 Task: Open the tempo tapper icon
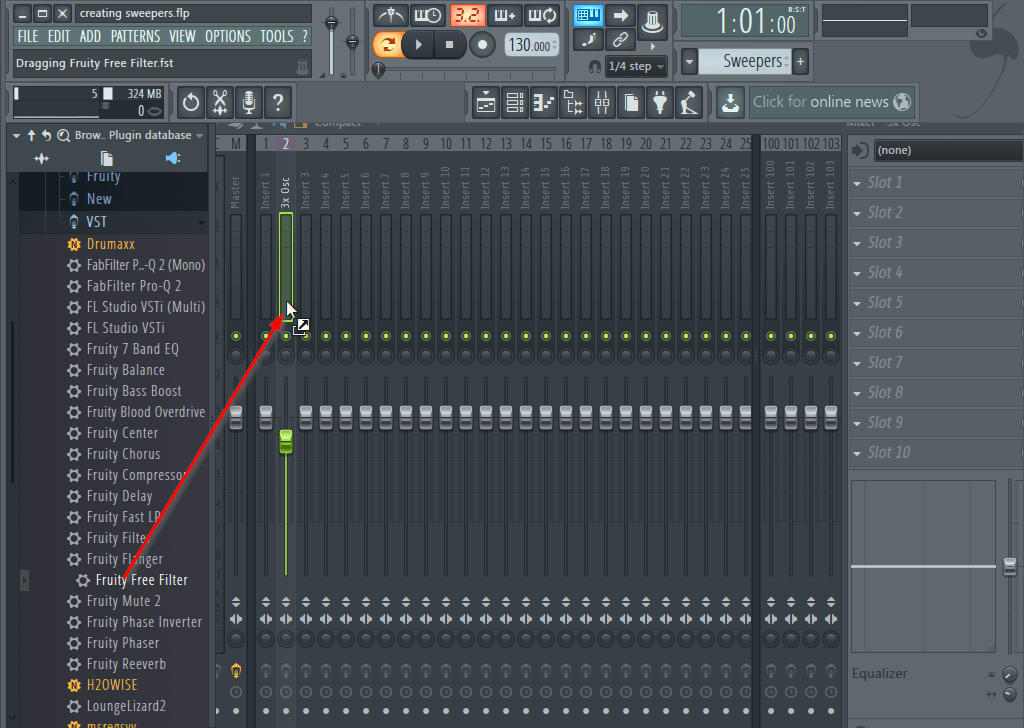(x=690, y=103)
